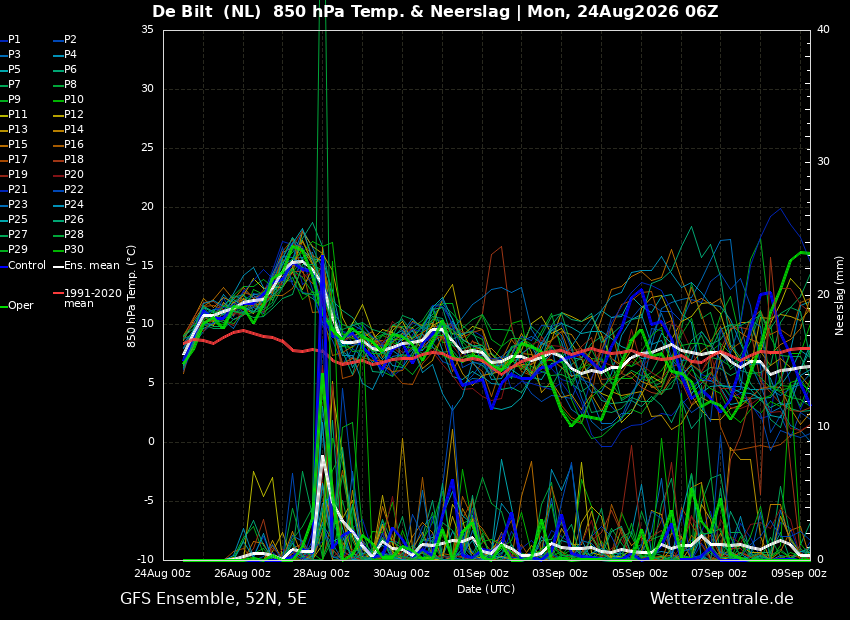The width and height of the screenshot is (850, 620).
Task: Click the P25 legend label
Action: [17, 219]
